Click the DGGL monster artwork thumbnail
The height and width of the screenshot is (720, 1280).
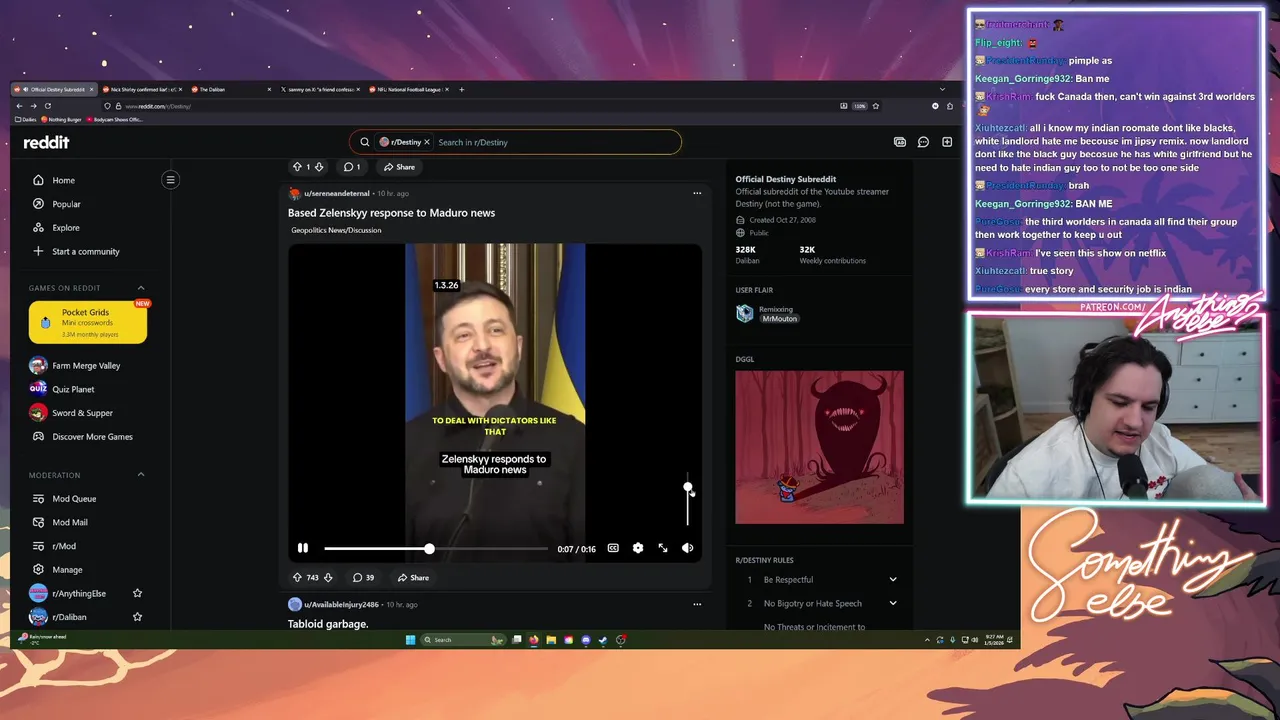(x=819, y=447)
